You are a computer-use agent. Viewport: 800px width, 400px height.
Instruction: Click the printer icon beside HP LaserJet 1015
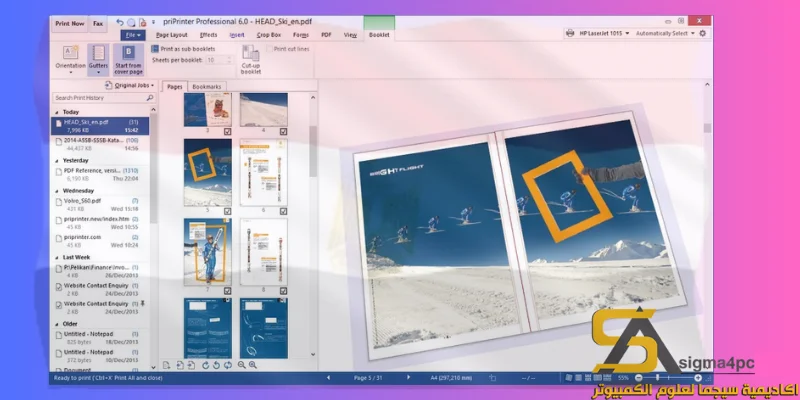point(570,33)
